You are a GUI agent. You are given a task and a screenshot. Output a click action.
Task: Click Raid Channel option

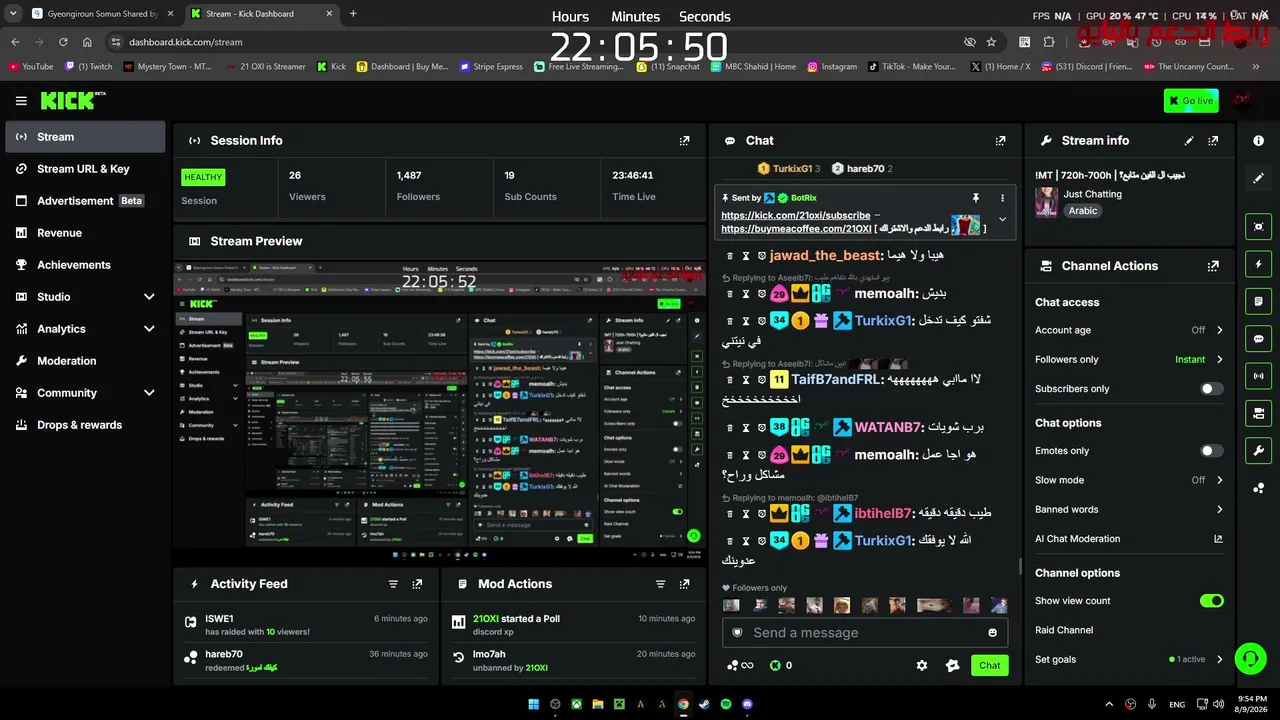click(x=1064, y=630)
